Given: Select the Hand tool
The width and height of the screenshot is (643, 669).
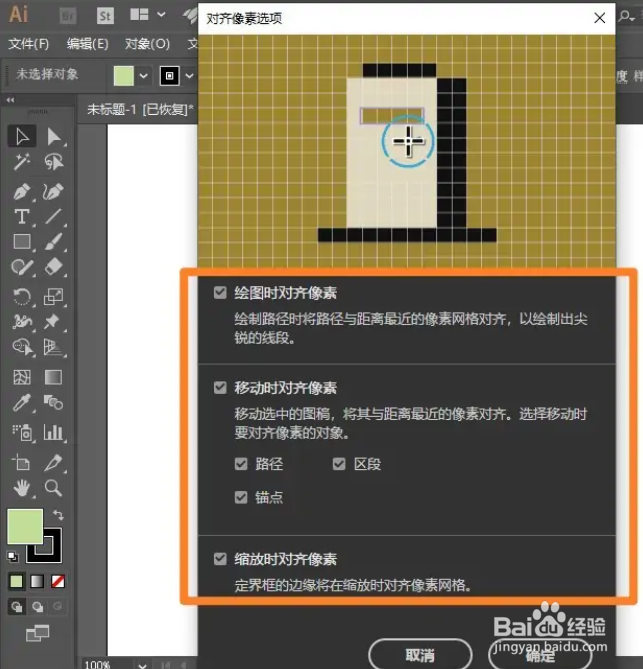Looking at the screenshot, I should 22,488.
